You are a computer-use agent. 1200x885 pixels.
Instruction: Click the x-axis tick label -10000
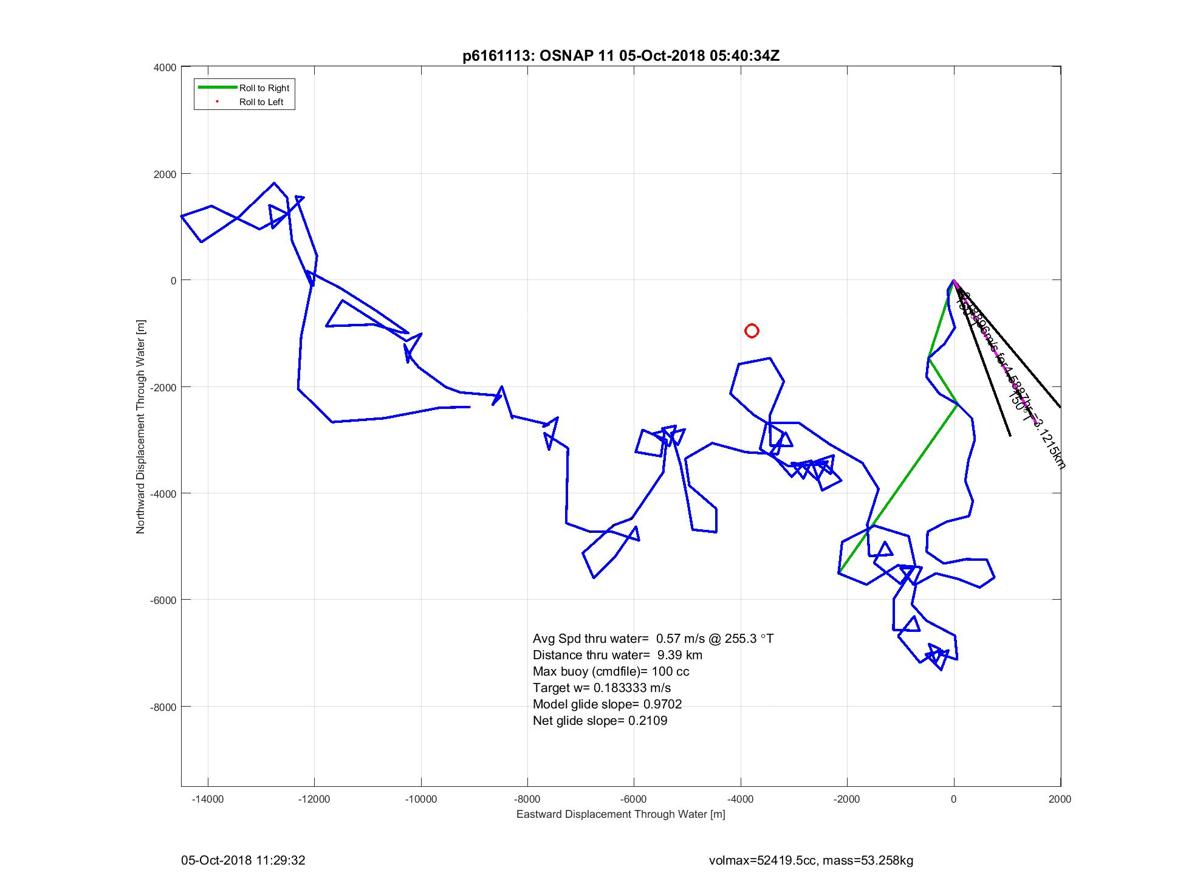click(x=421, y=800)
